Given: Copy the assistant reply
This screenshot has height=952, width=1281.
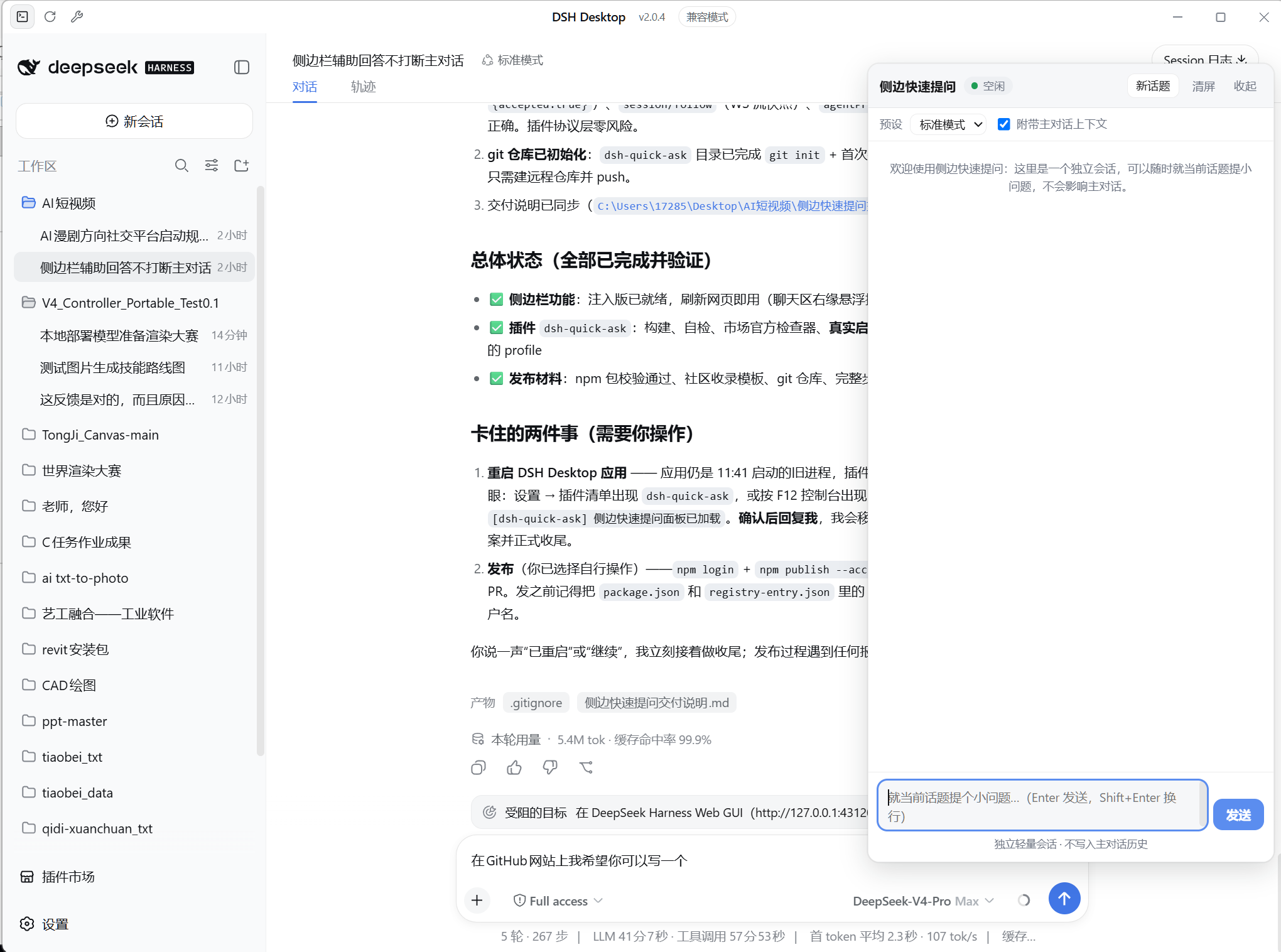Looking at the screenshot, I should click(478, 767).
